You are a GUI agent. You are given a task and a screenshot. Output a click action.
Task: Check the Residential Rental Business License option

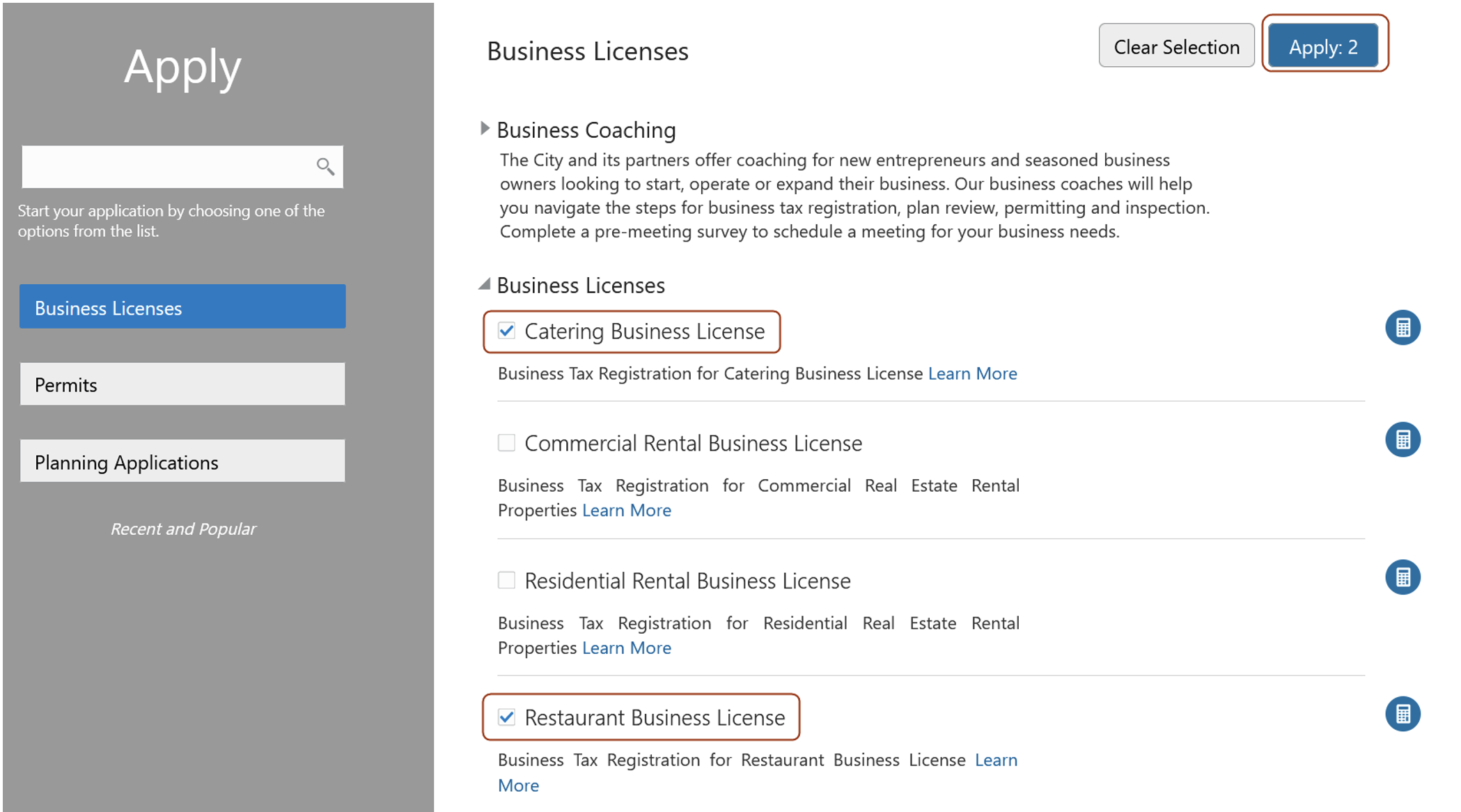(506, 580)
